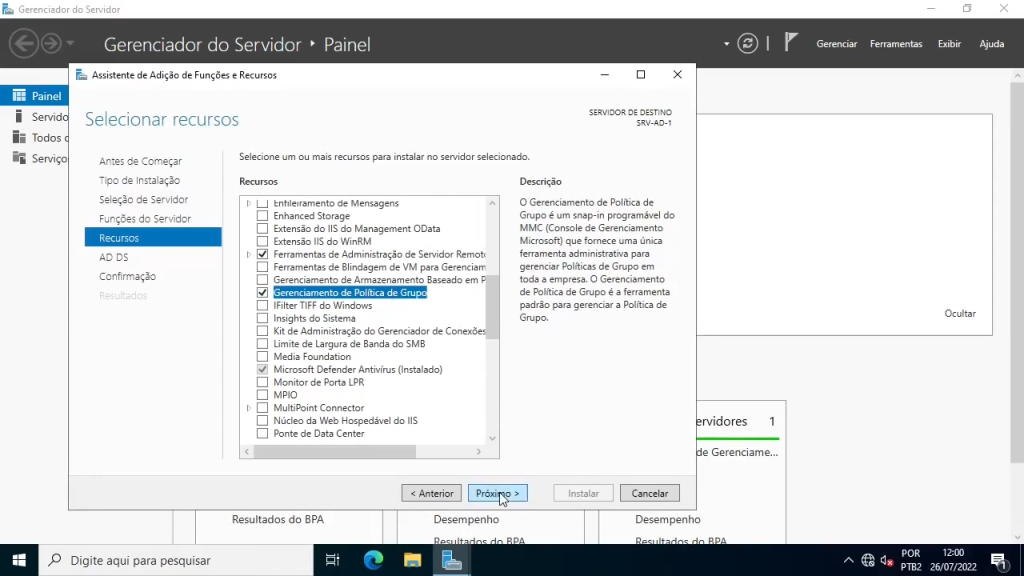Cancel the add roles wizard
Image resolution: width=1024 pixels, height=576 pixels.
(650, 494)
